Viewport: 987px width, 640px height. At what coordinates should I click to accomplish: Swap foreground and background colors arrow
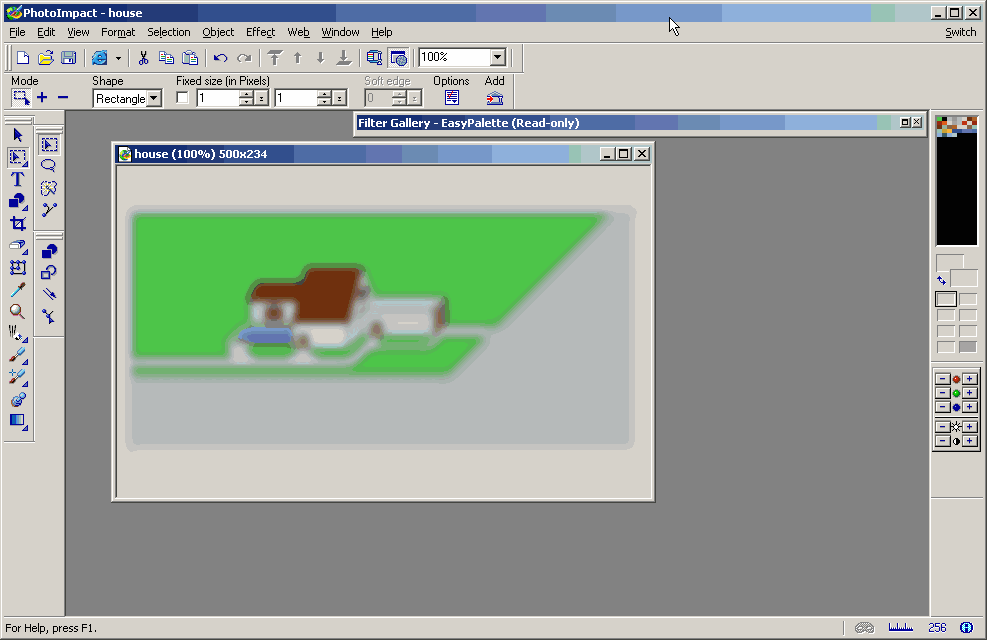[x=942, y=281]
